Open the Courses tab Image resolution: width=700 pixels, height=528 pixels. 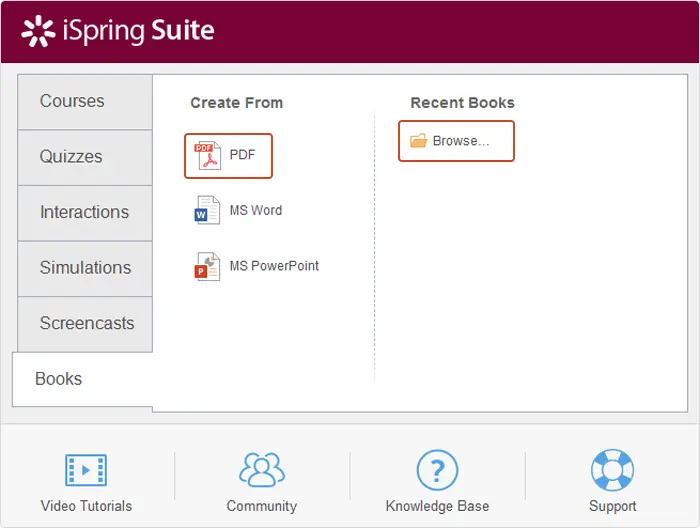(85, 102)
